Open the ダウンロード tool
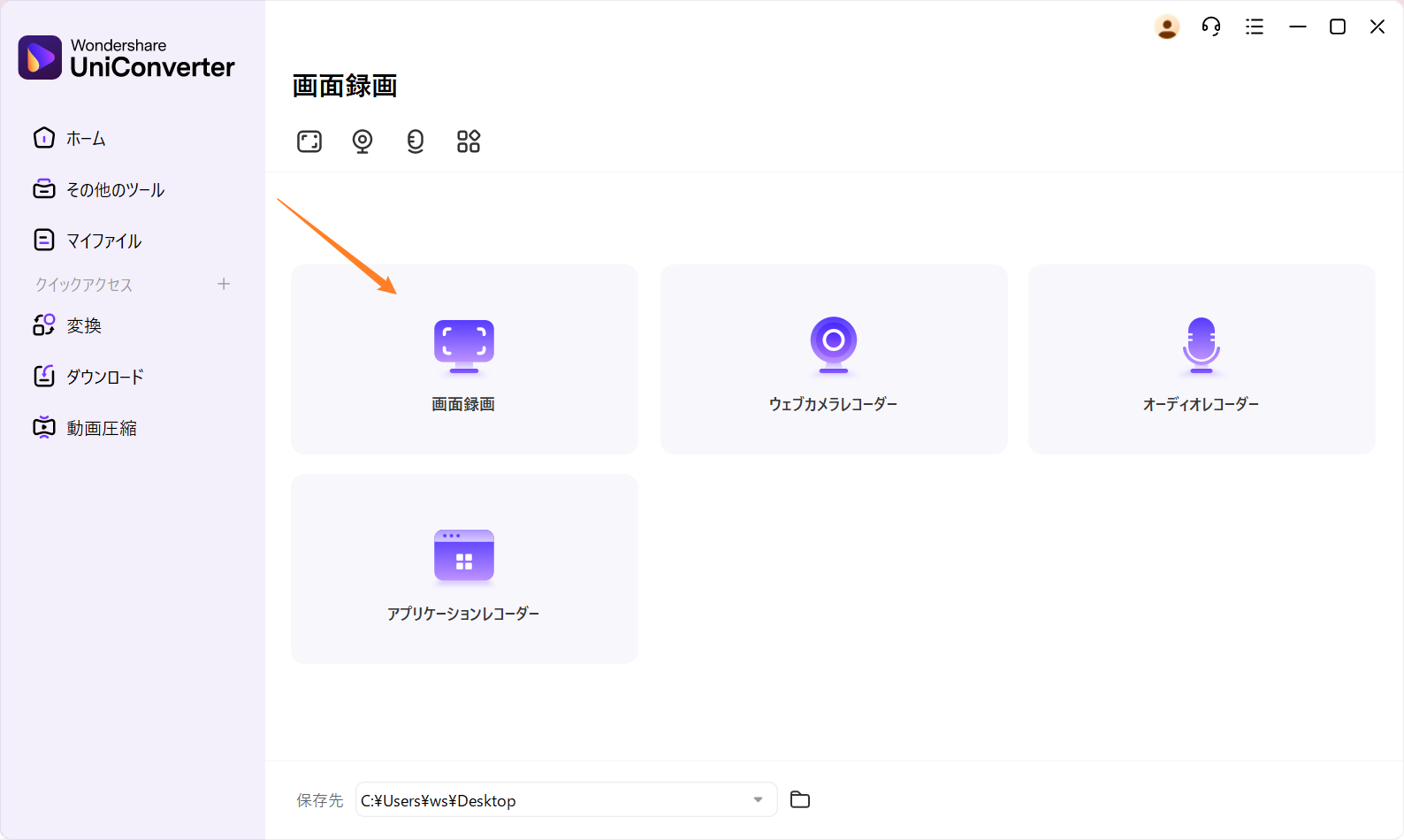 88,377
